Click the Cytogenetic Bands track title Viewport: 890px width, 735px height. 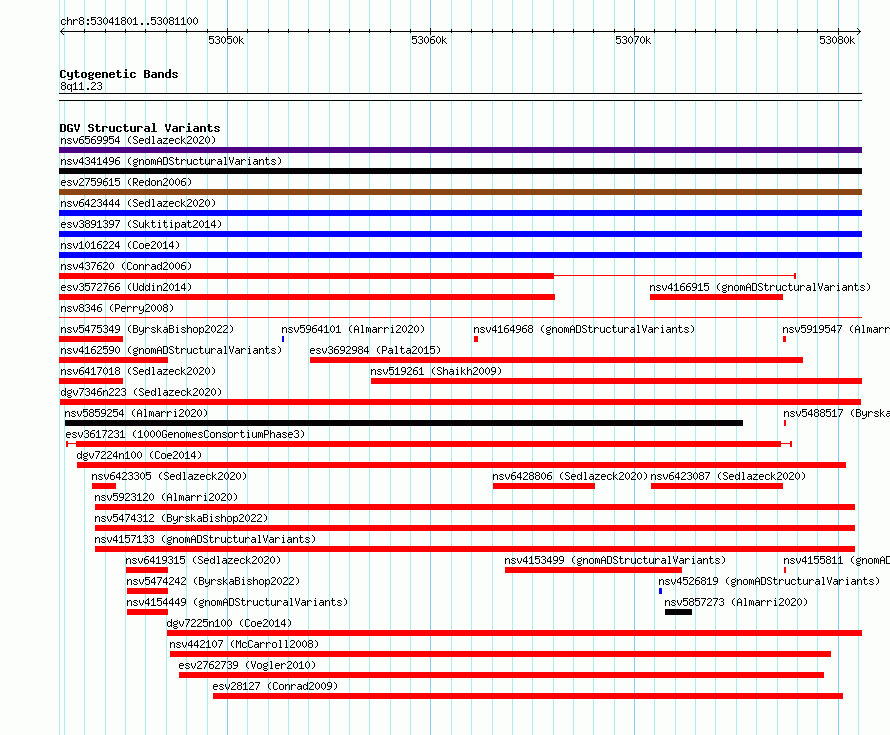pos(119,74)
